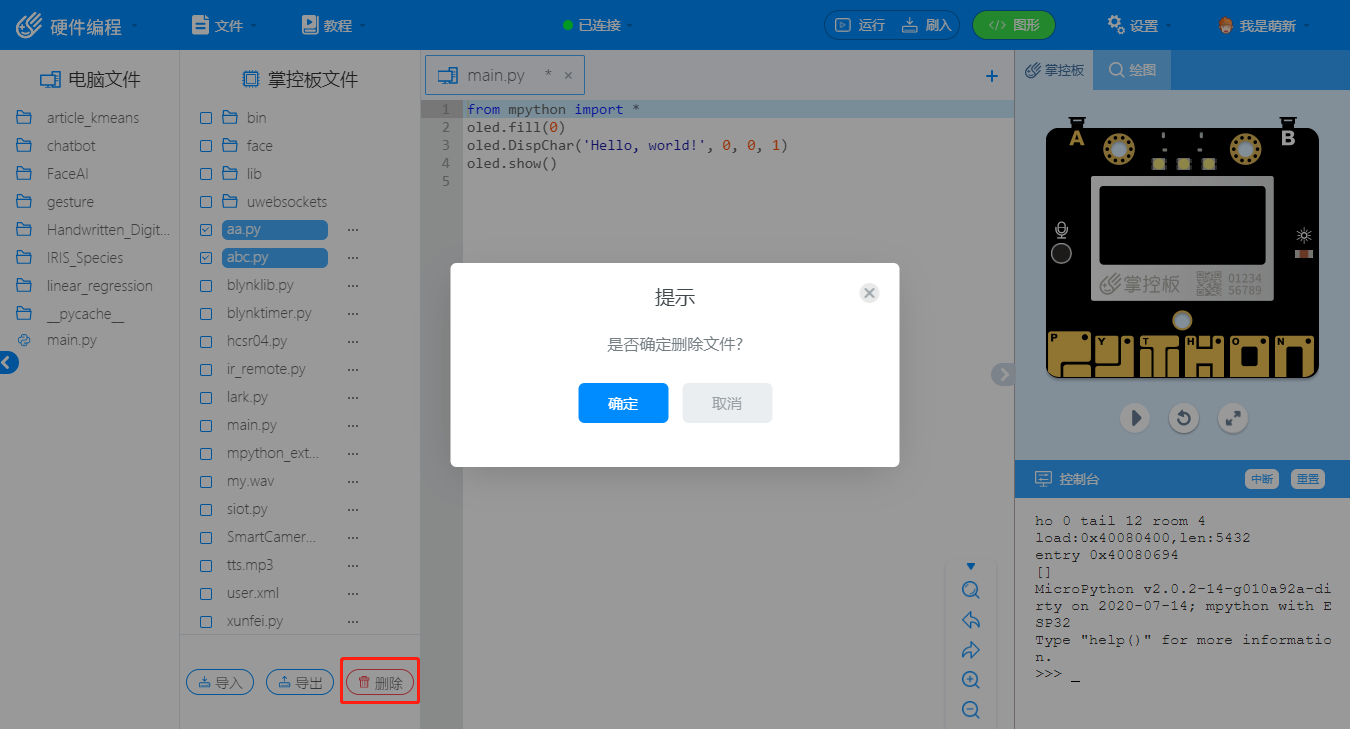Image resolution: width=1350 pixels, height=729 pixels.
Task: Open the 教程 tutorial dropdown
Action: 334,25
